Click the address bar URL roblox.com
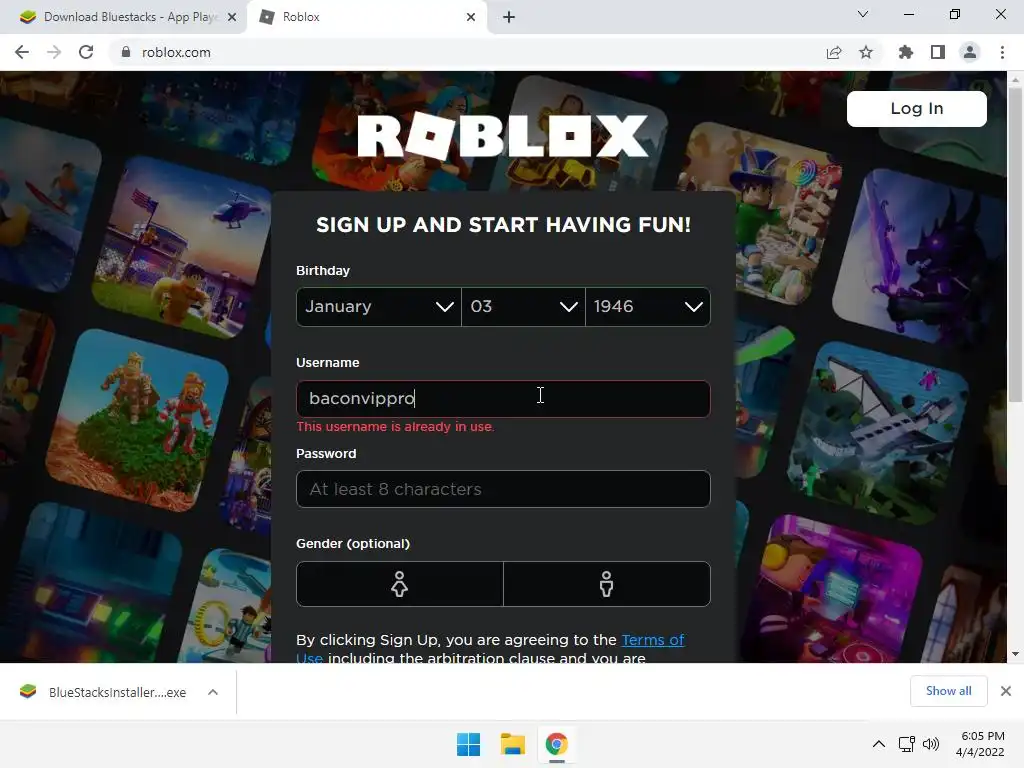 pos(176,52)
